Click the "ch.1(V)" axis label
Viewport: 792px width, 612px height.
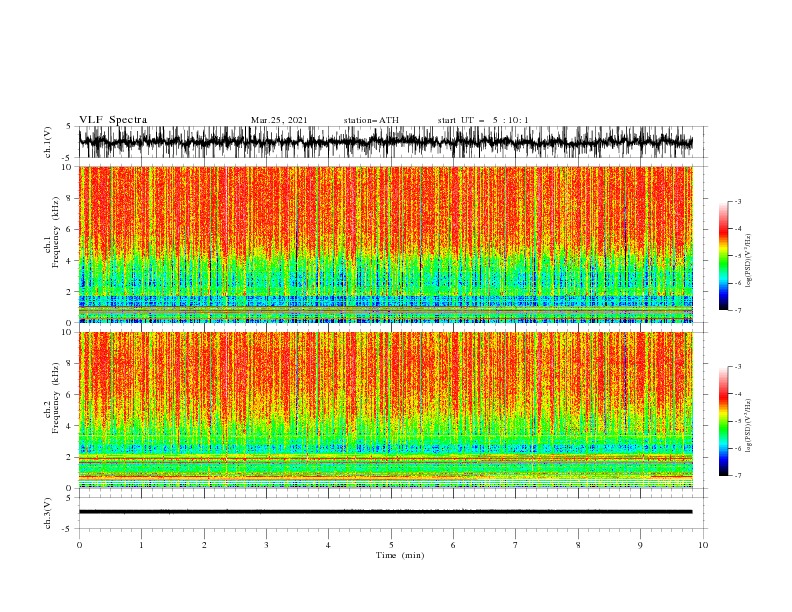click(48, 142)
